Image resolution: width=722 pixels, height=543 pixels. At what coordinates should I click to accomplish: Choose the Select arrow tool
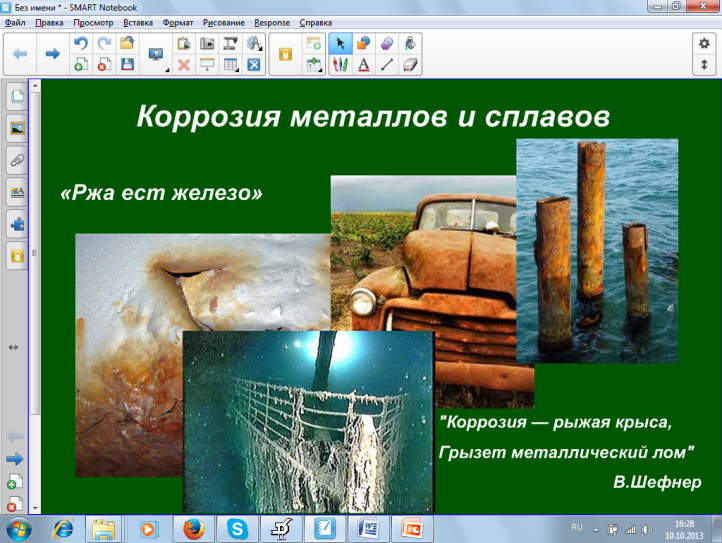(340, 43)
